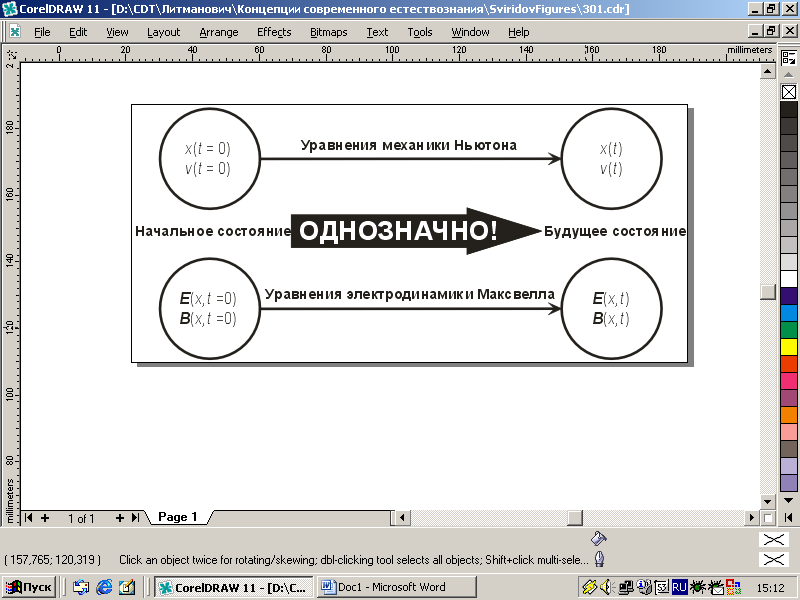
Task: Expand the color palette fully
Action: click(789, 517)
